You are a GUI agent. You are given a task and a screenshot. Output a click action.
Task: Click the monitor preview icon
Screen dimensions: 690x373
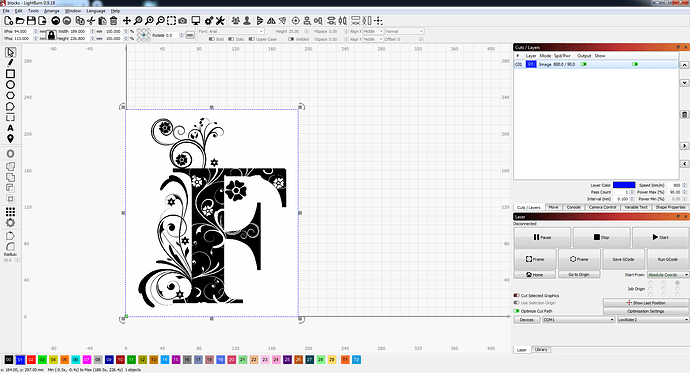[x=196, y=21]
